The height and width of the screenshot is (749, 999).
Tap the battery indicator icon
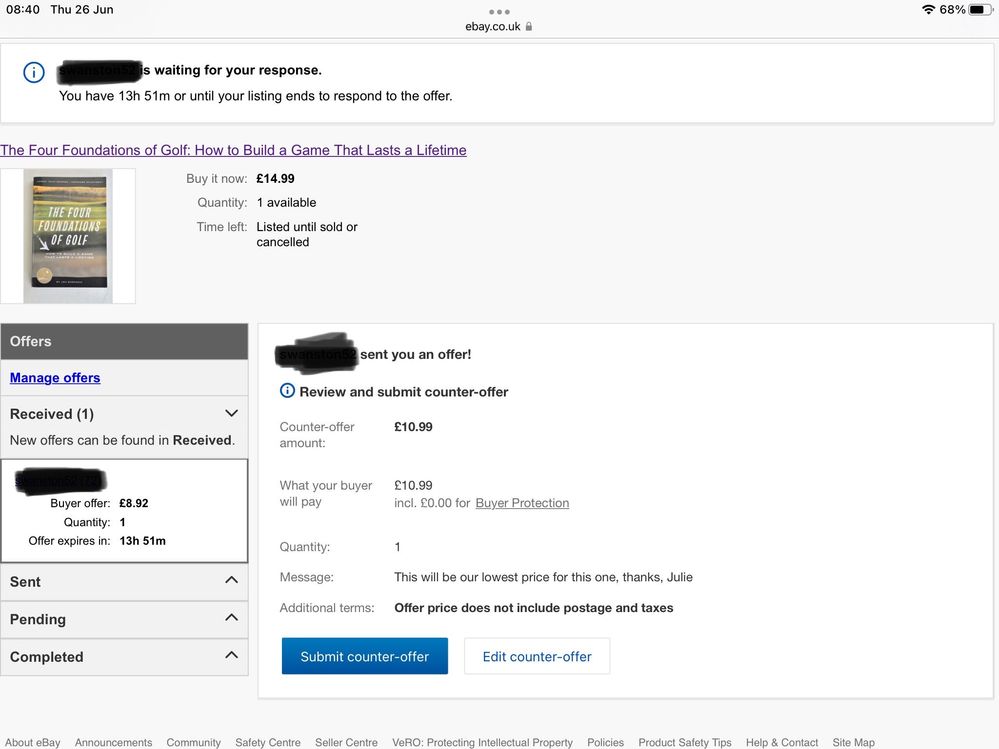(979, 10)
